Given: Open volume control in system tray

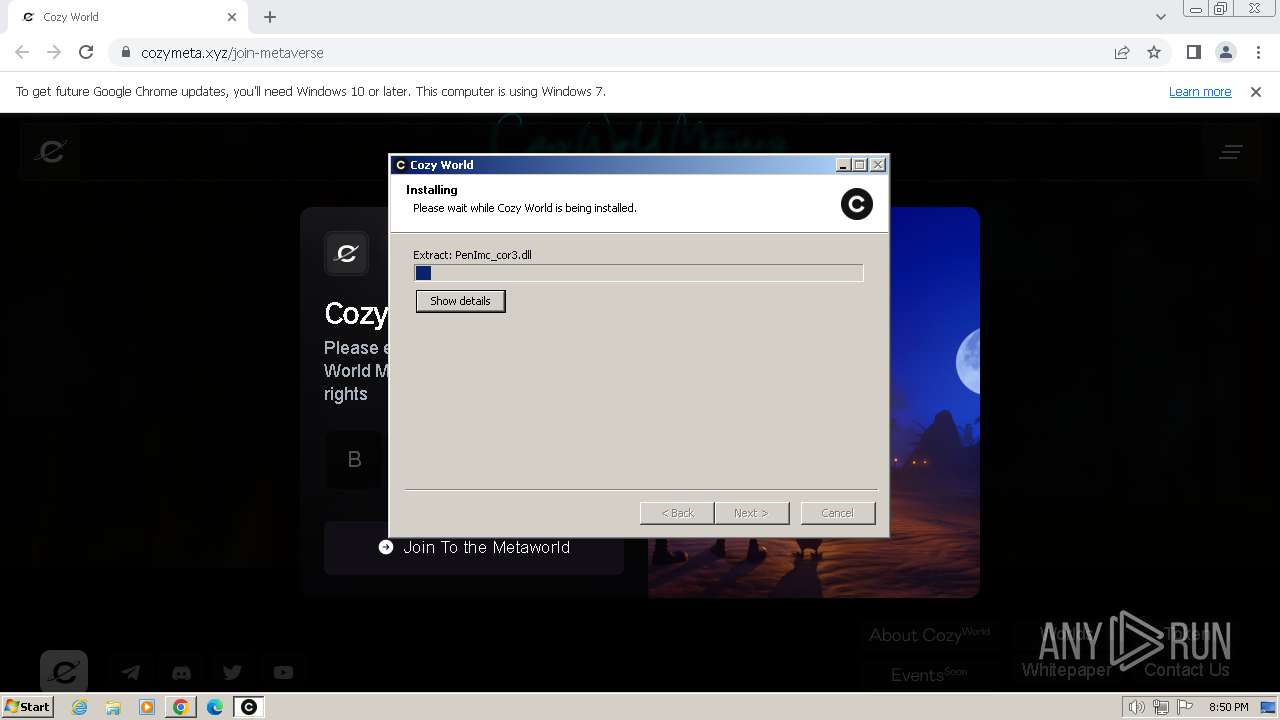Looking at the screenshot, I should tap(1136, 707).
